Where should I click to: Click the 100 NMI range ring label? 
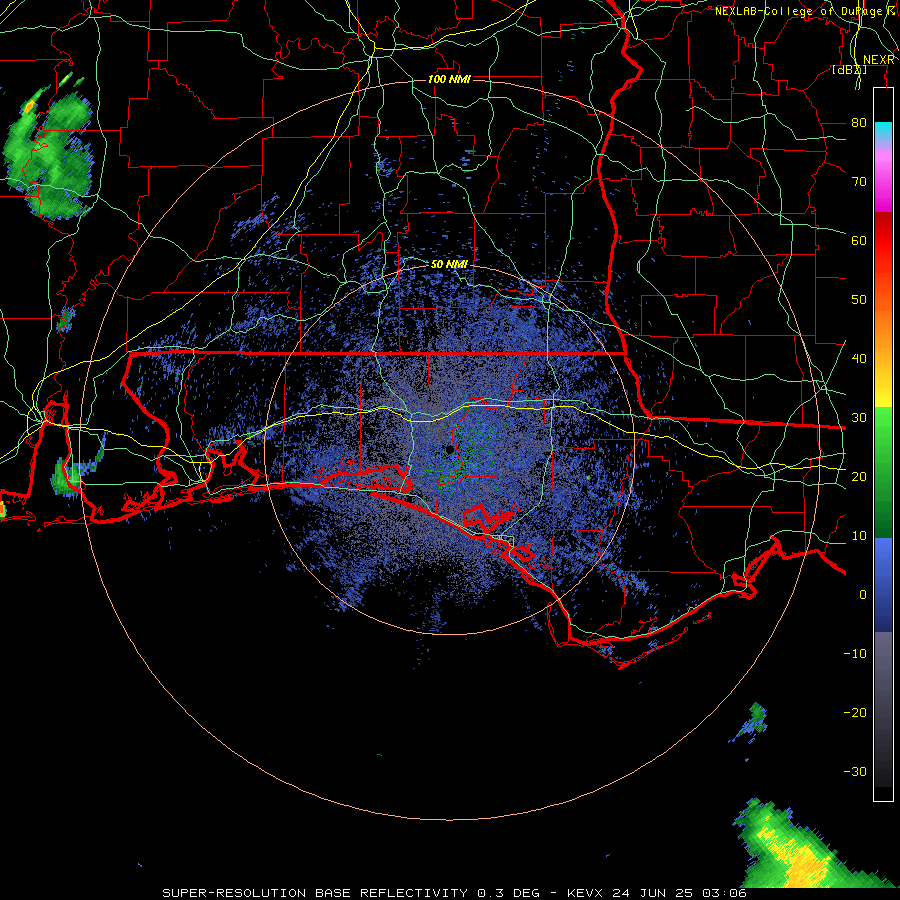coord(449,79)
